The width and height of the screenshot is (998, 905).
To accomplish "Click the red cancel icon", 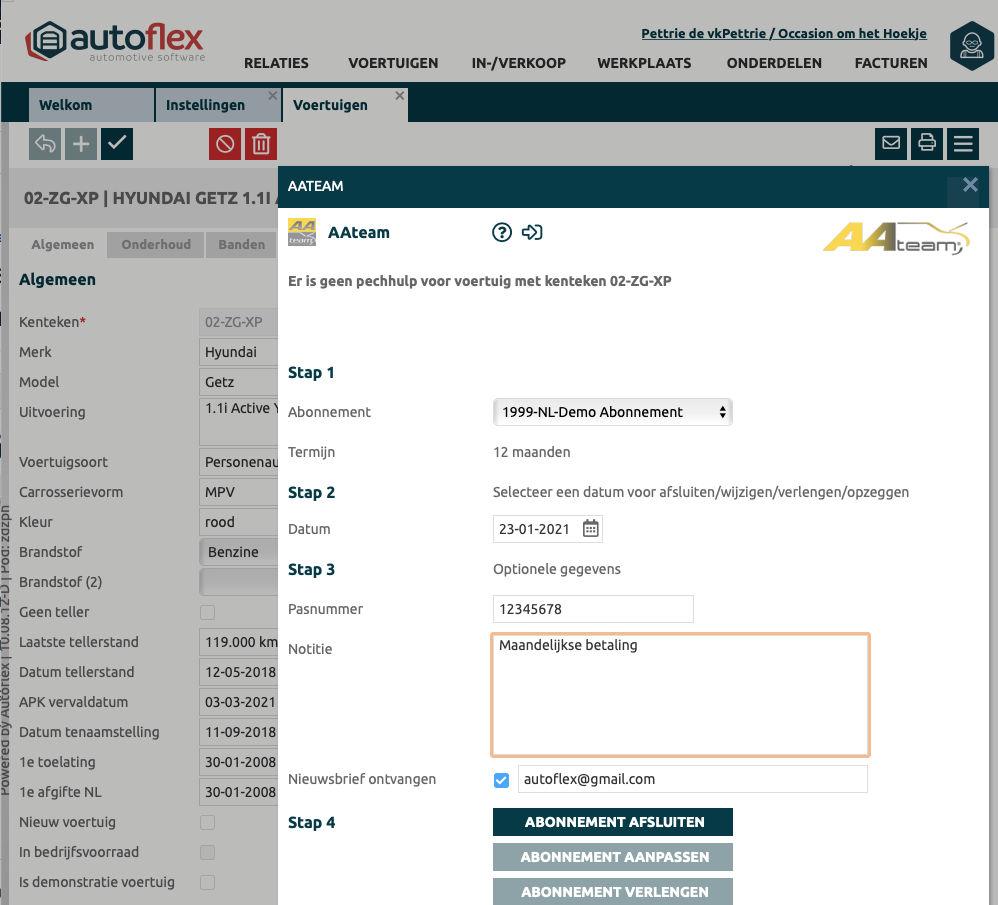I will 225,144.
